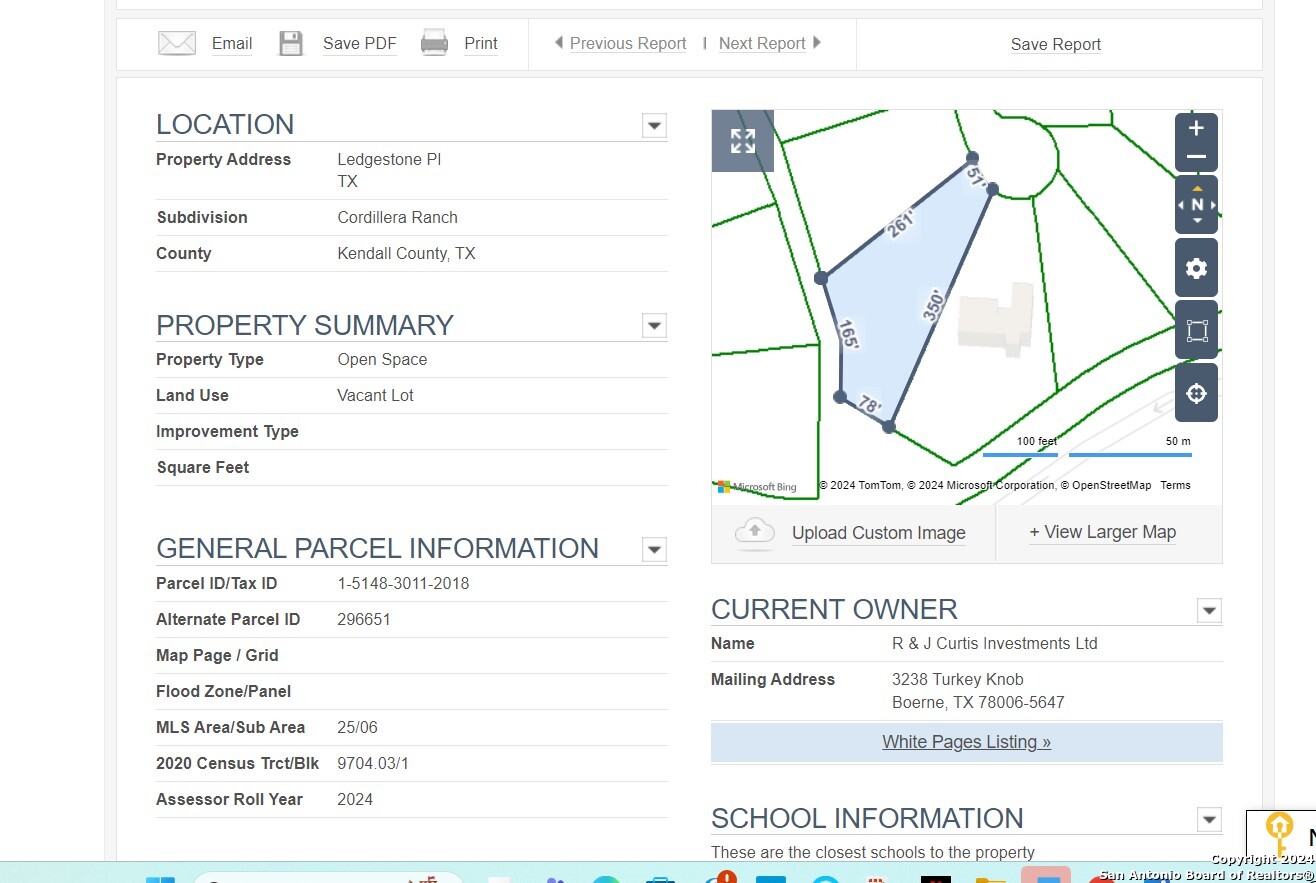The width and height of the screenshot is (1316, 883).
Task: Click the Email envelope icon
Action: [176, 43]
